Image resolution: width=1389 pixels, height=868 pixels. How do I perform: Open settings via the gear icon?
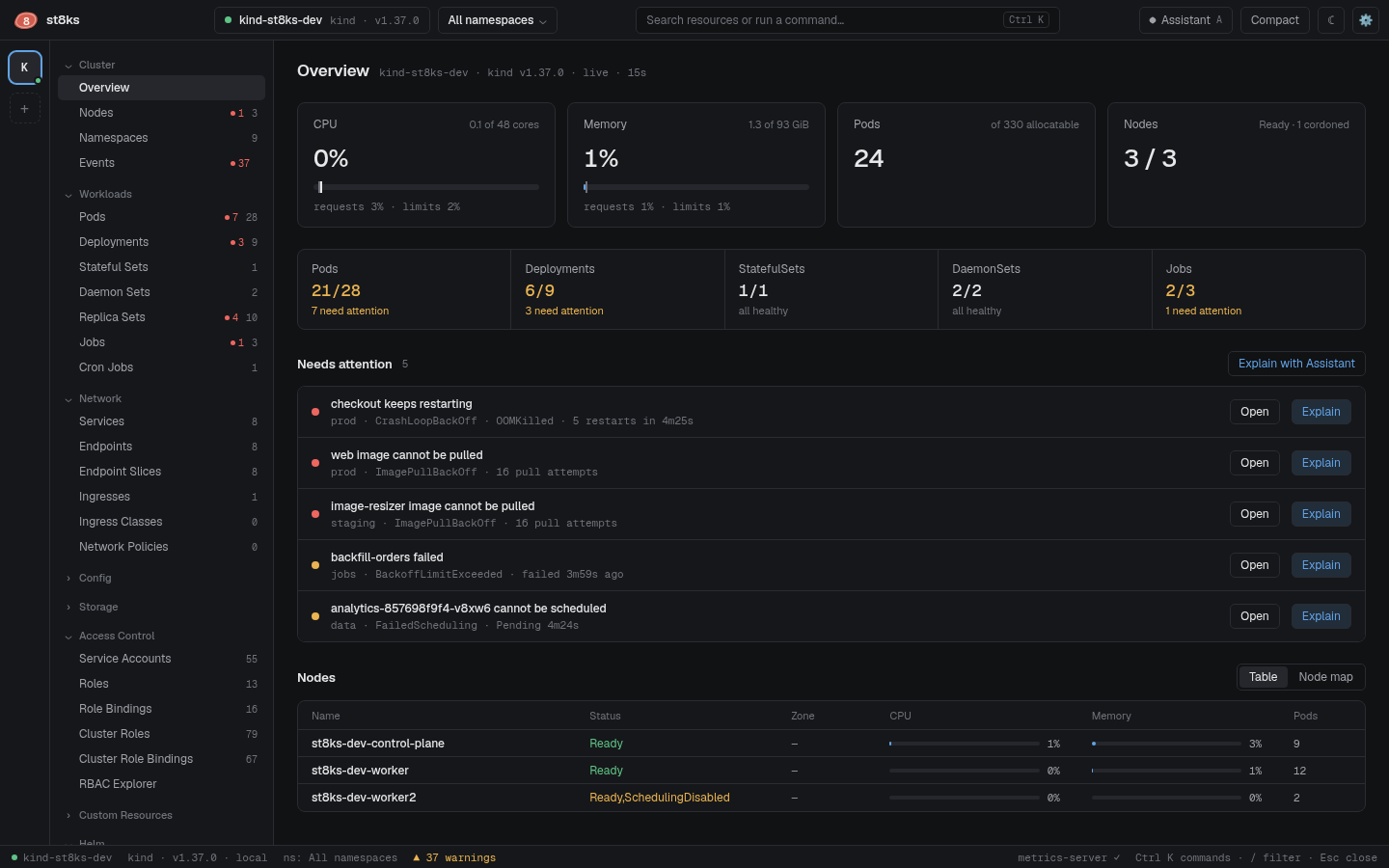(x=1366, y=20)
